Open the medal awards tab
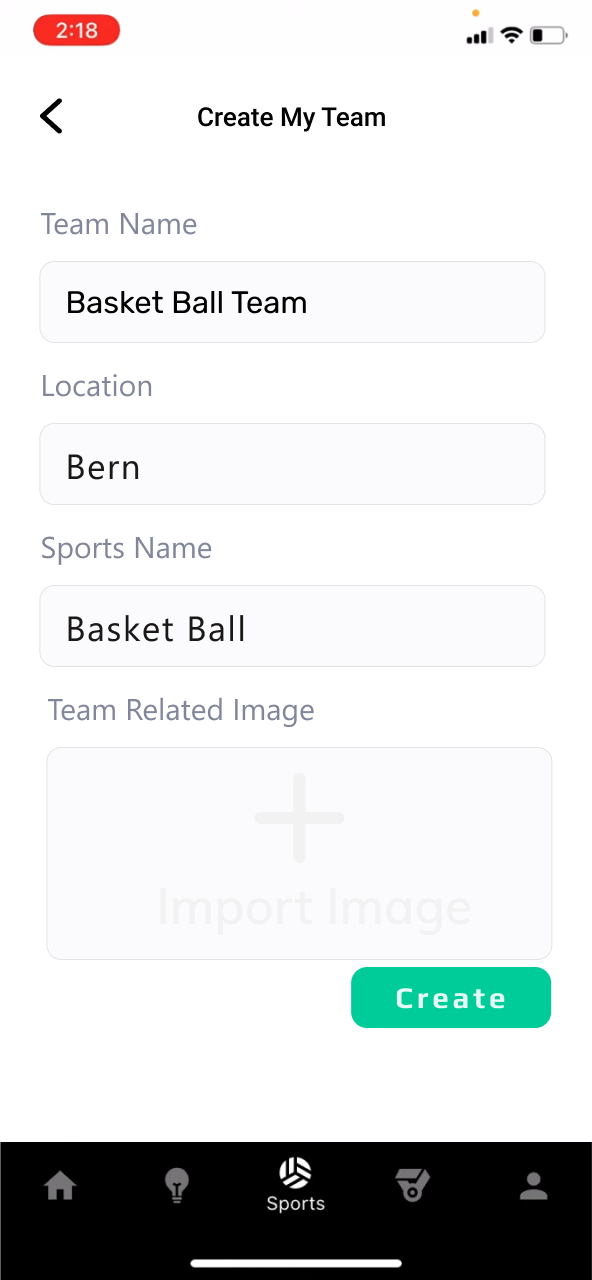This screenshot has width=592, height=1280. tap(413, 1186)
